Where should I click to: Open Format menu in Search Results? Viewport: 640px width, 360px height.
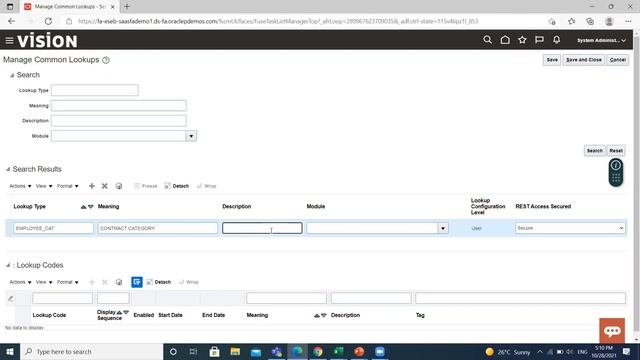click(x=67, y=186)
